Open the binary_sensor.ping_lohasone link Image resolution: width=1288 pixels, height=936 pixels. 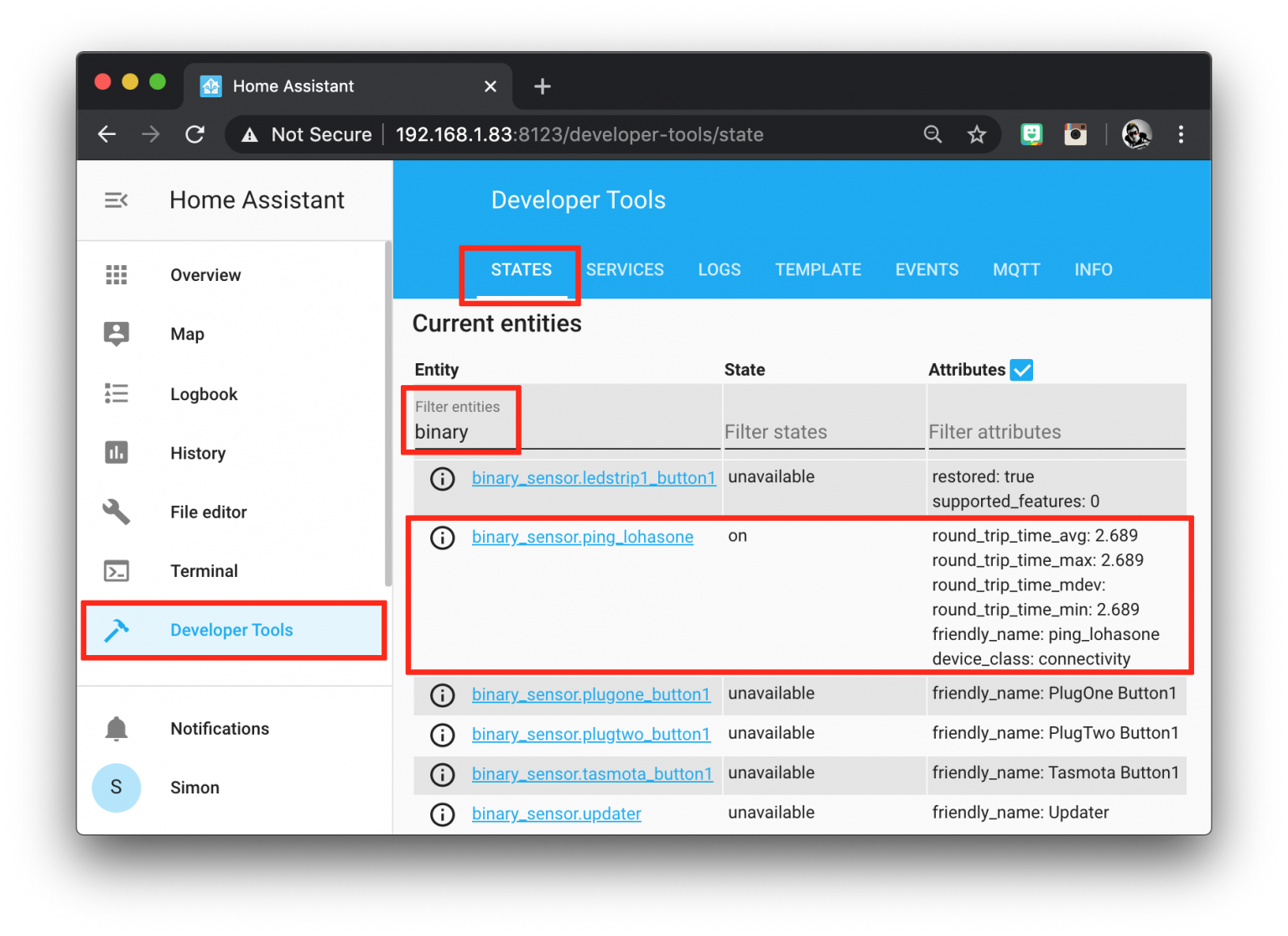pyautogui.click(x=582, y=538)
